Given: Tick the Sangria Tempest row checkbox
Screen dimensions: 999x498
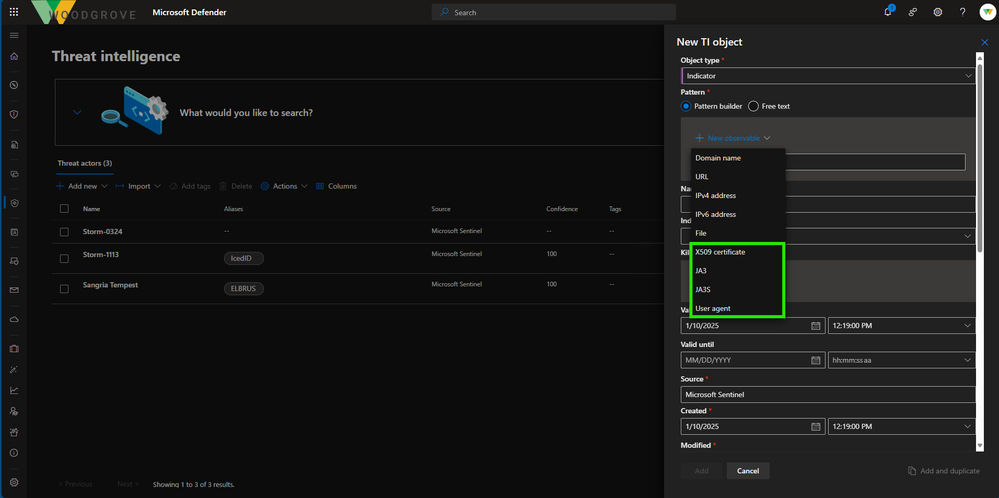Looking at the screenshot, I should point(64,286).
